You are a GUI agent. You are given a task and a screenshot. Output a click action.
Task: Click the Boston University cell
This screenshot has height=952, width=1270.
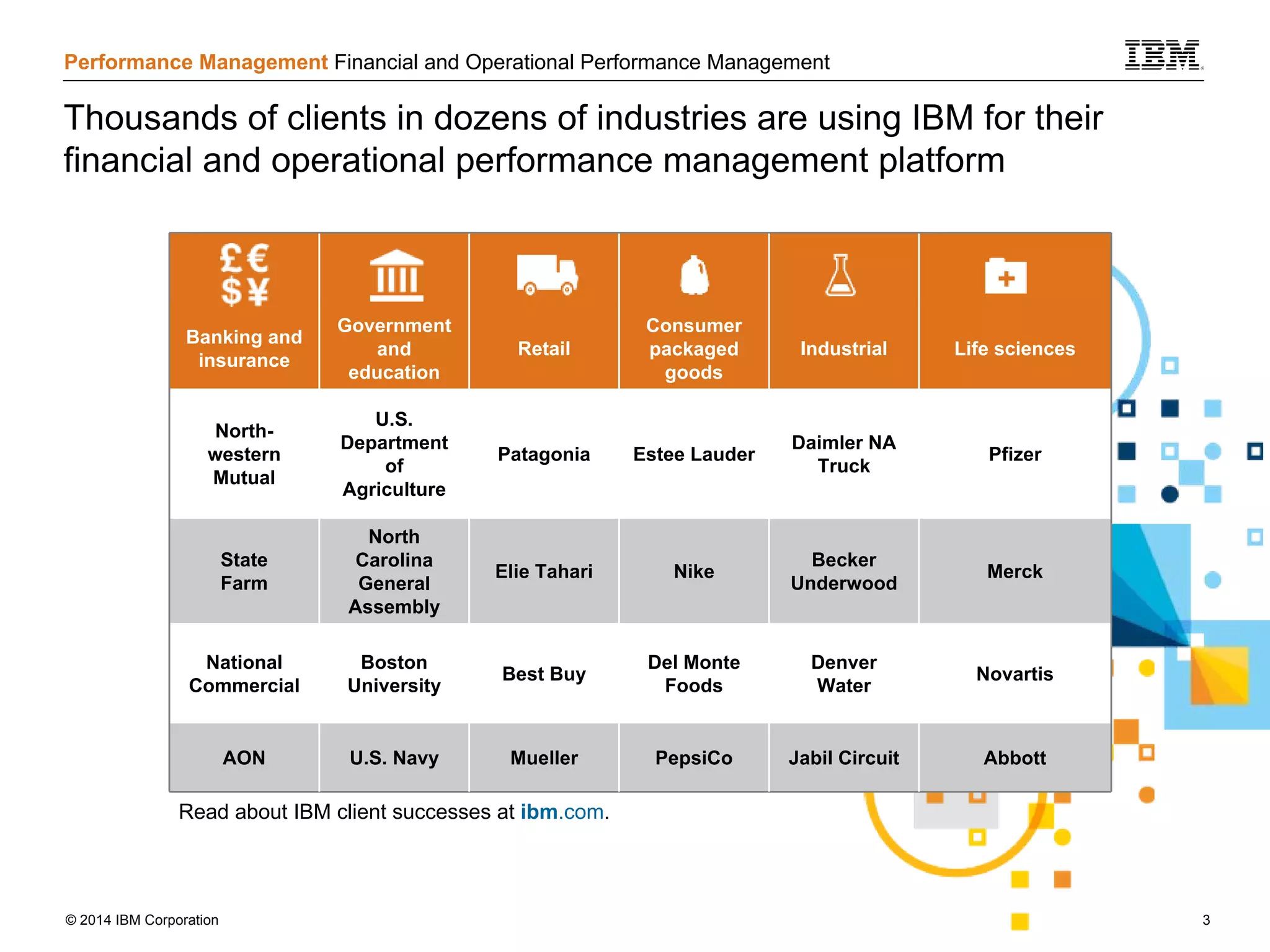394,673
